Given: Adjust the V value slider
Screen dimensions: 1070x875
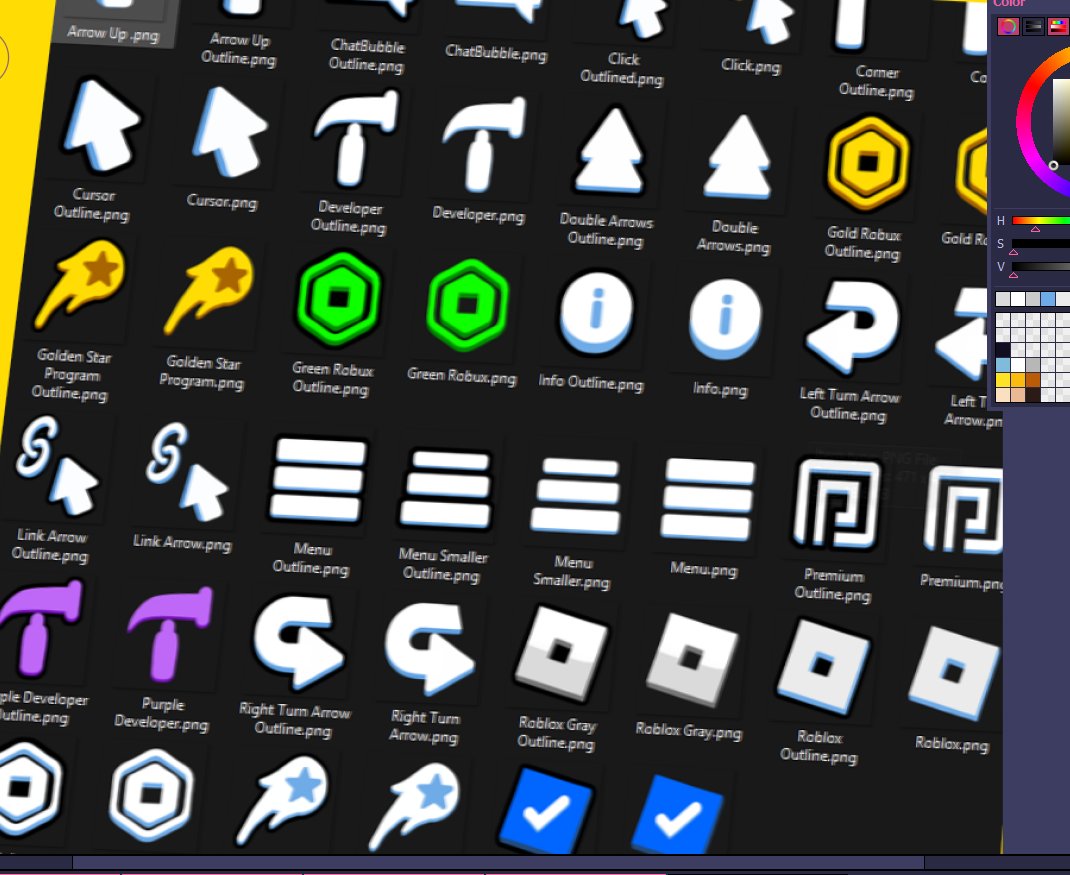Looking at the screenshot, I should point(1041,267).
